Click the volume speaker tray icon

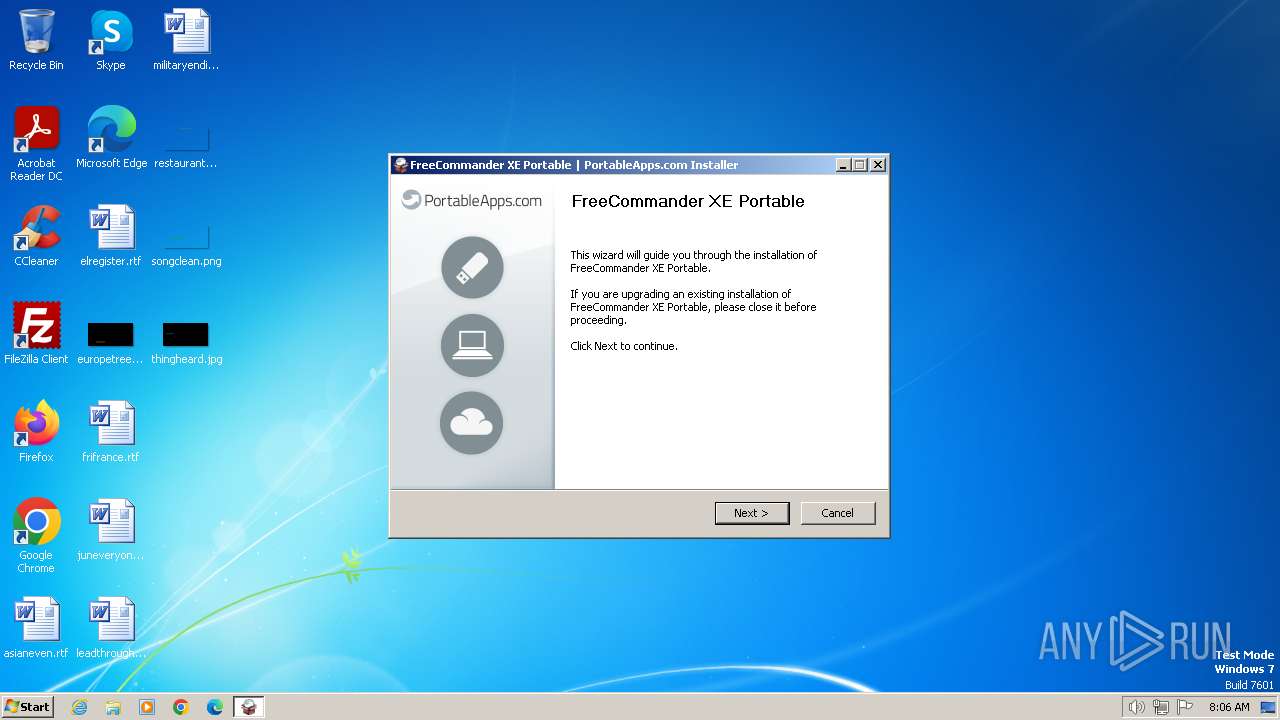1136,707
